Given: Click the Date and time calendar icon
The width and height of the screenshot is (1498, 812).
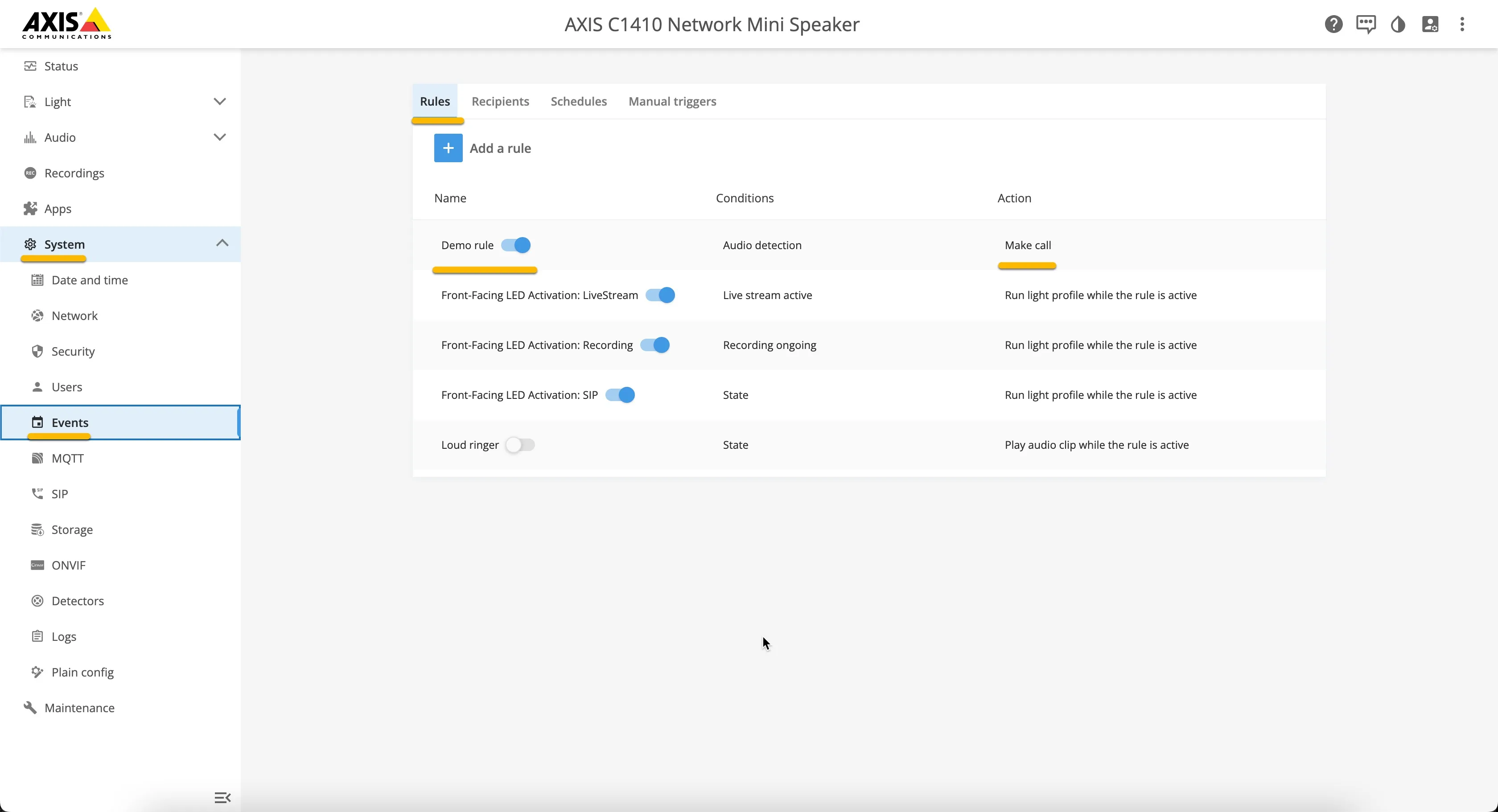Looking at the screenshot, I should click(37, 280).
